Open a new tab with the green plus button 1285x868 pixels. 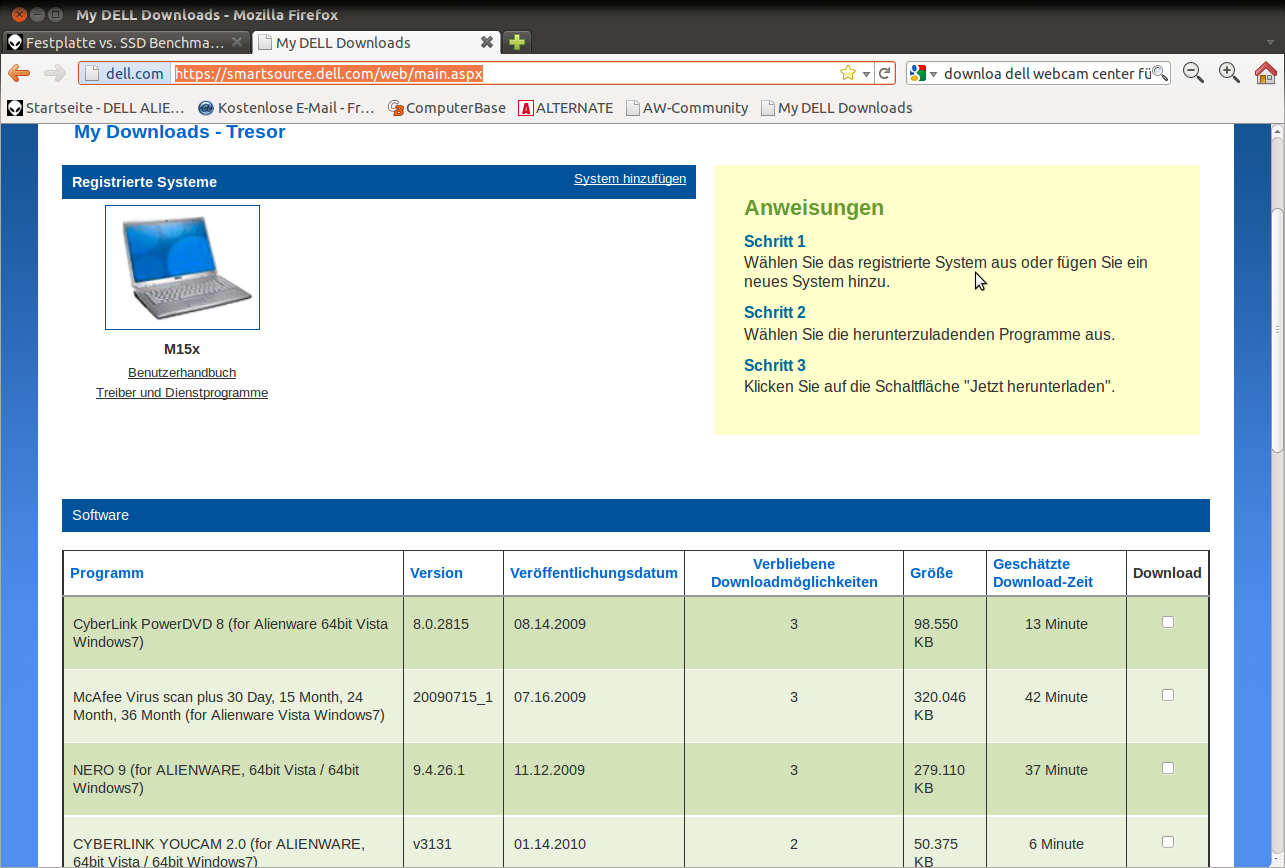[x=517, y=42]
